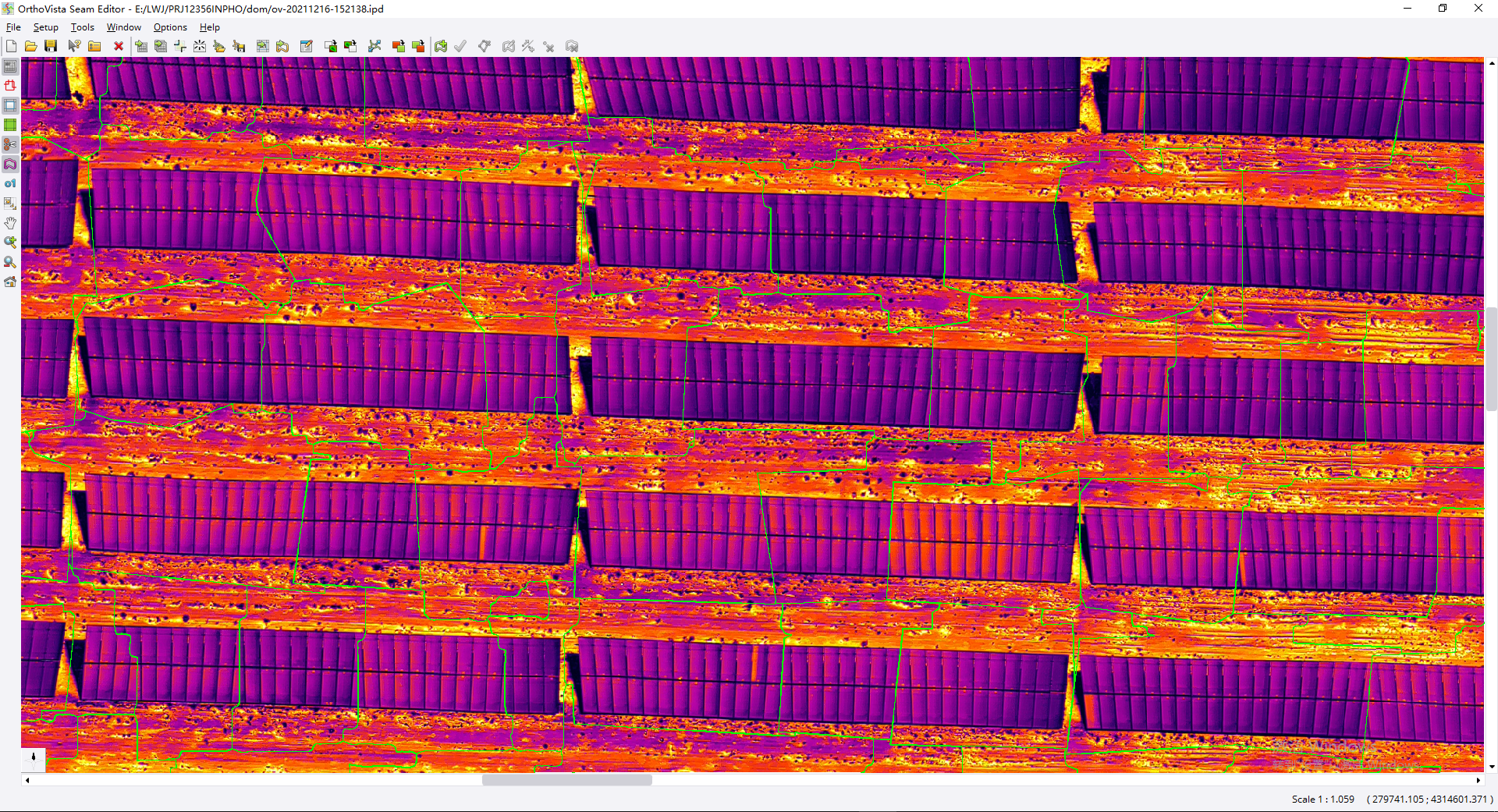This screenshot has width=1498, height=812.
Task: Open the Options menu
Action: pos(170,27)
